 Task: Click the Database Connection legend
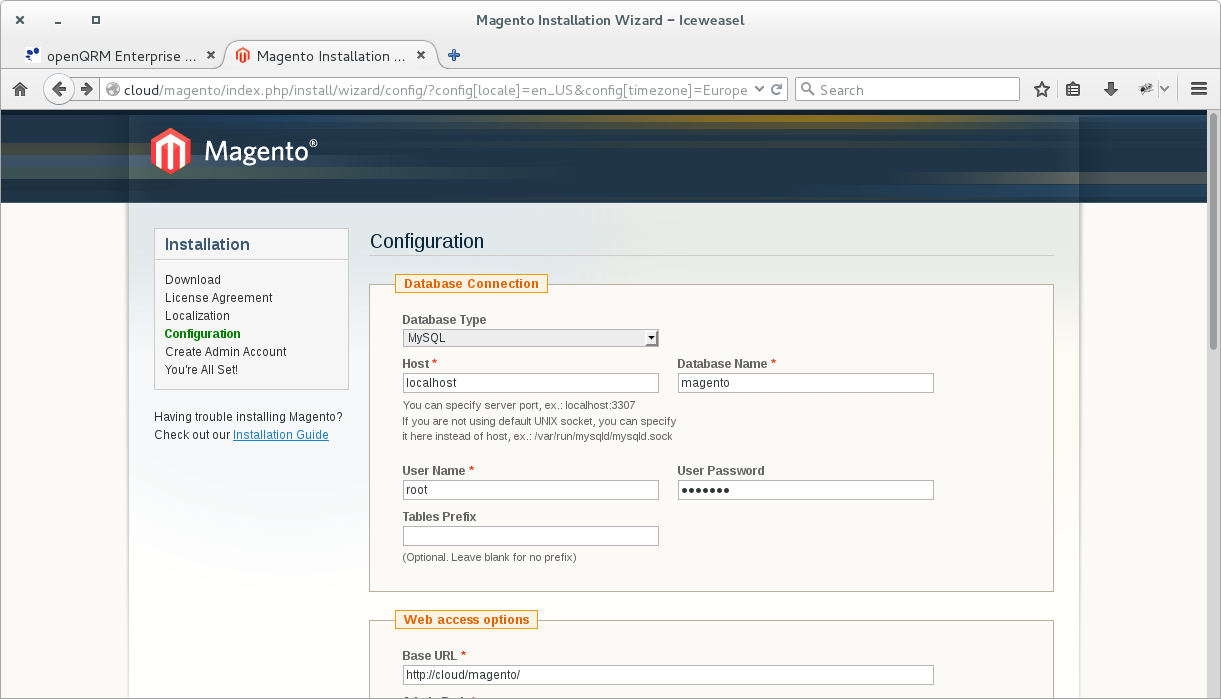(471, 284)
